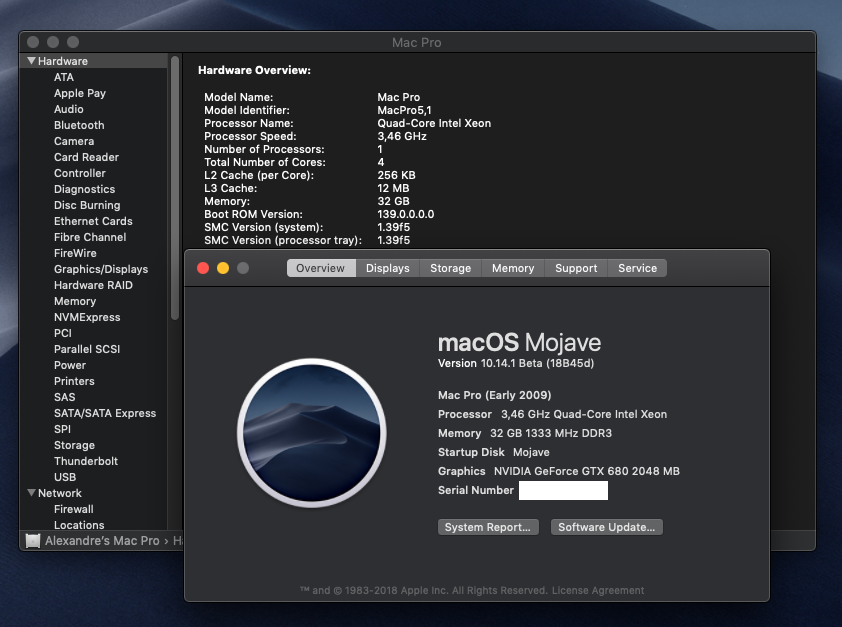Select FireWire in the sidebar
Image resolution: width=842 pixels, height=627 pixels.
pos(75,253)
